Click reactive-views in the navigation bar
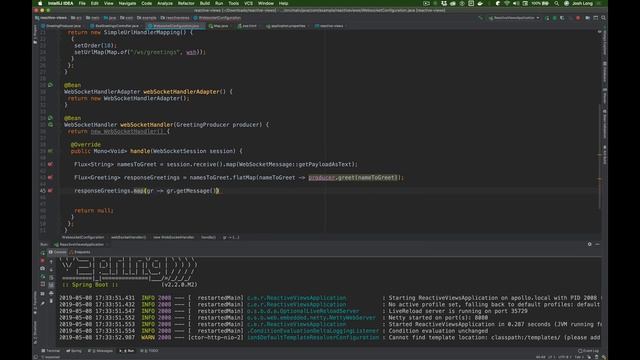640x360 pixels. coord(51,18)
